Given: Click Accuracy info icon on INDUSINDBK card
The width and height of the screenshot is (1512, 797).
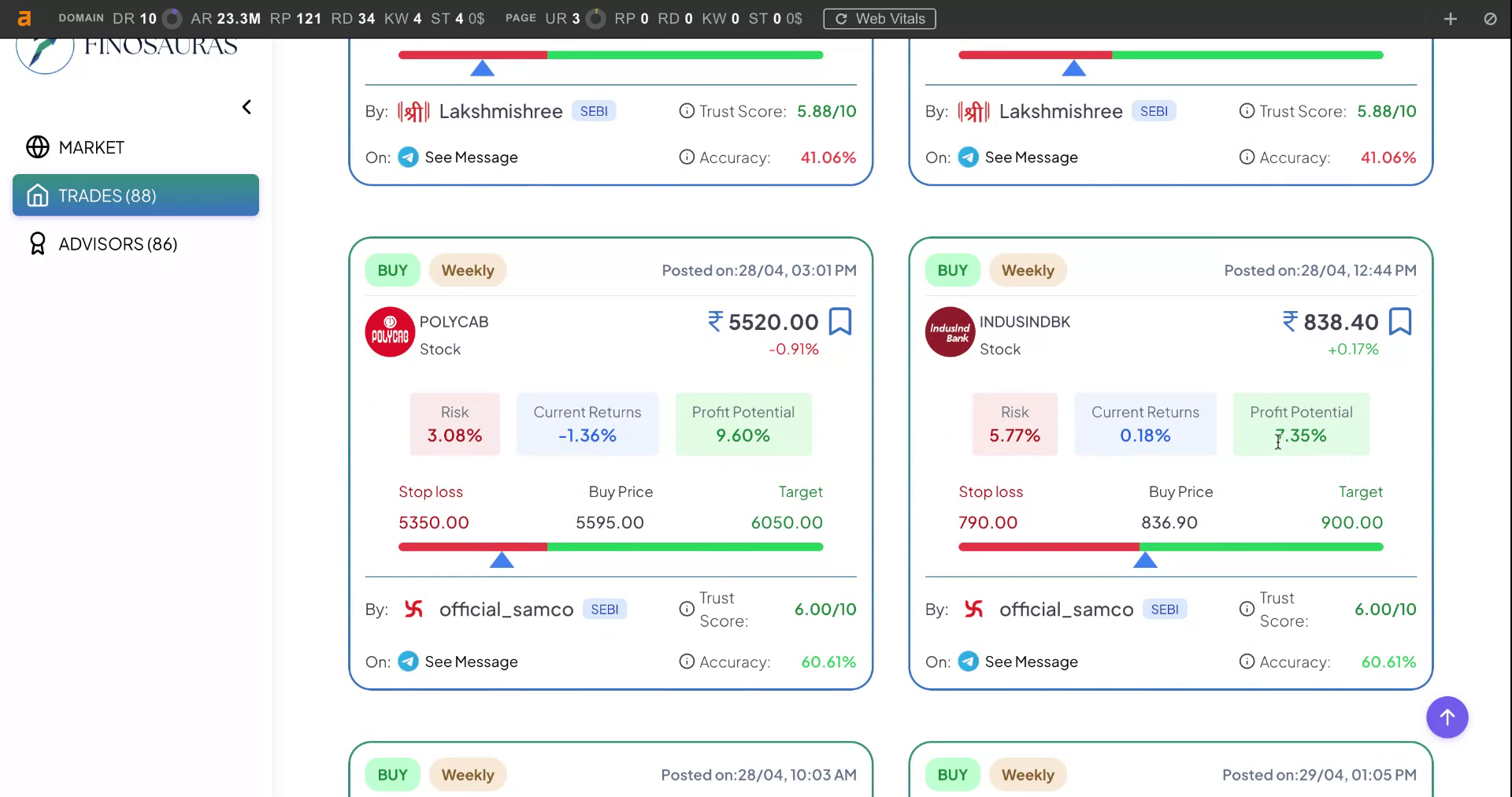Looking at the screenshot, I should coord(1247,662).
